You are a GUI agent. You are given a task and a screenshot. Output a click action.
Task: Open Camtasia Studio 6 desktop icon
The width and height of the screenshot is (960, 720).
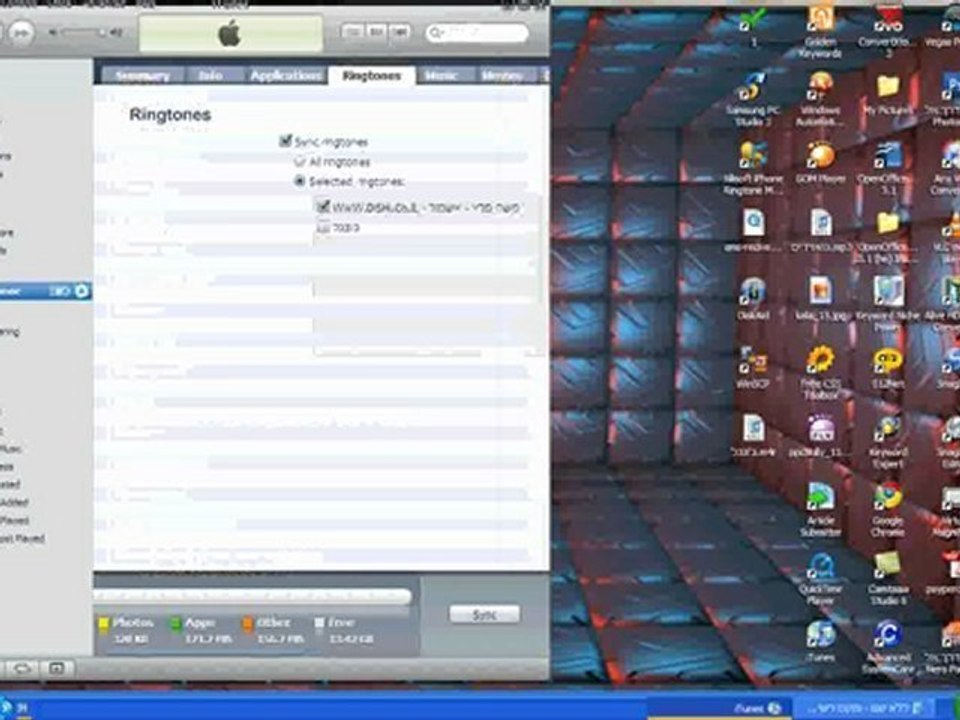[887, 579]
